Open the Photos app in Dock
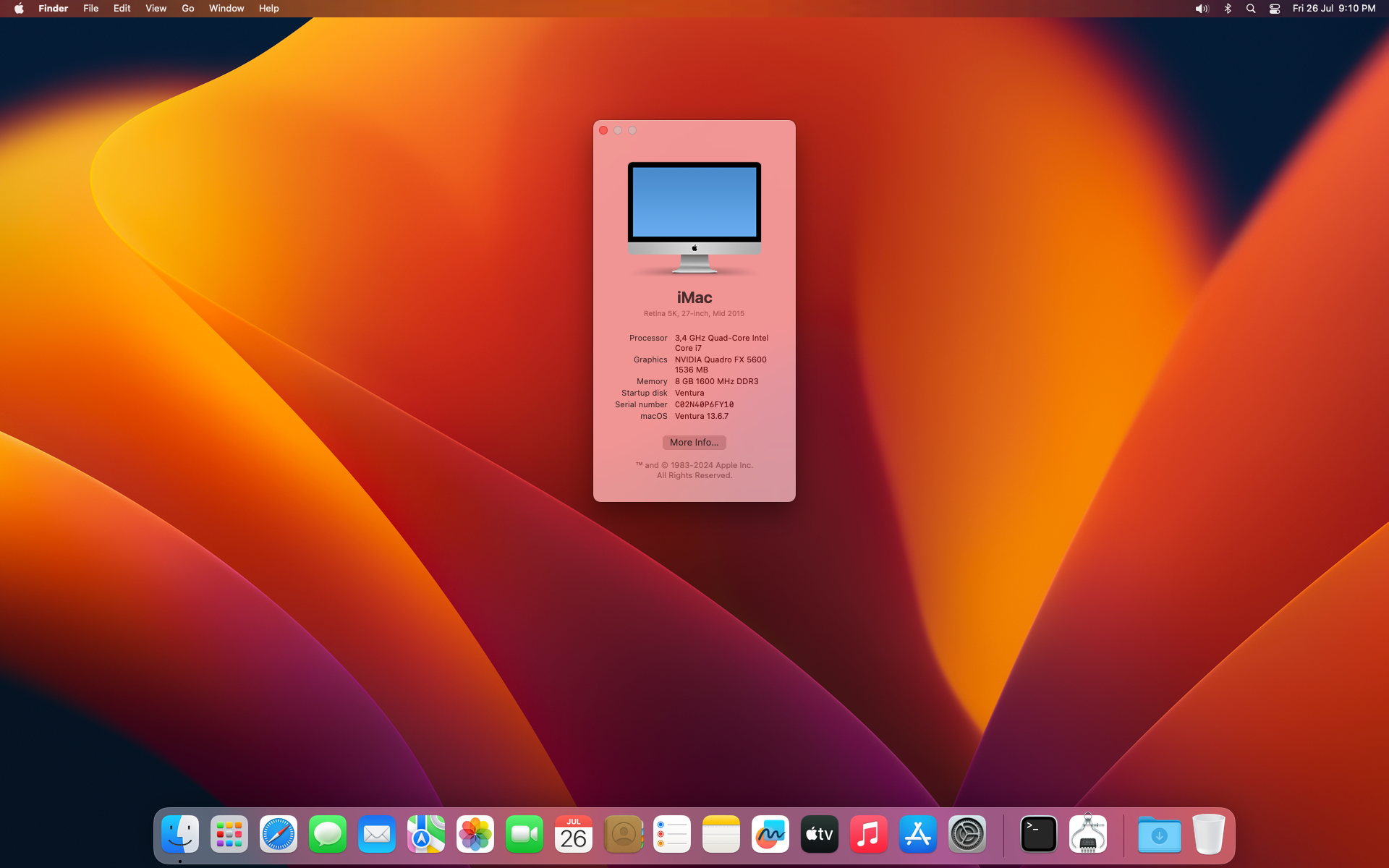This screenshot has height=868, width=1389. tap(475, 835)
